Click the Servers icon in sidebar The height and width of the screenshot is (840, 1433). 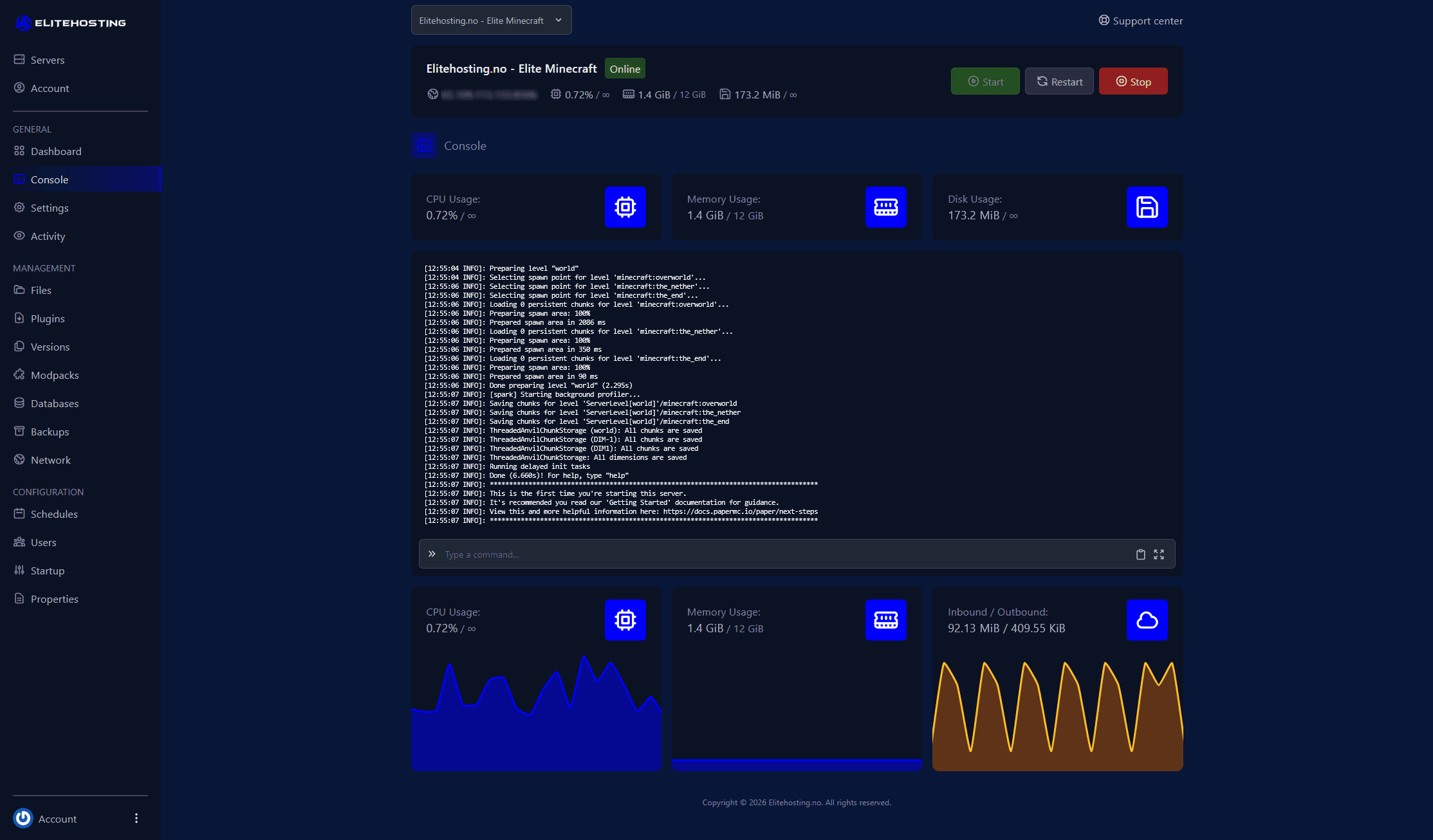(19, 59)
